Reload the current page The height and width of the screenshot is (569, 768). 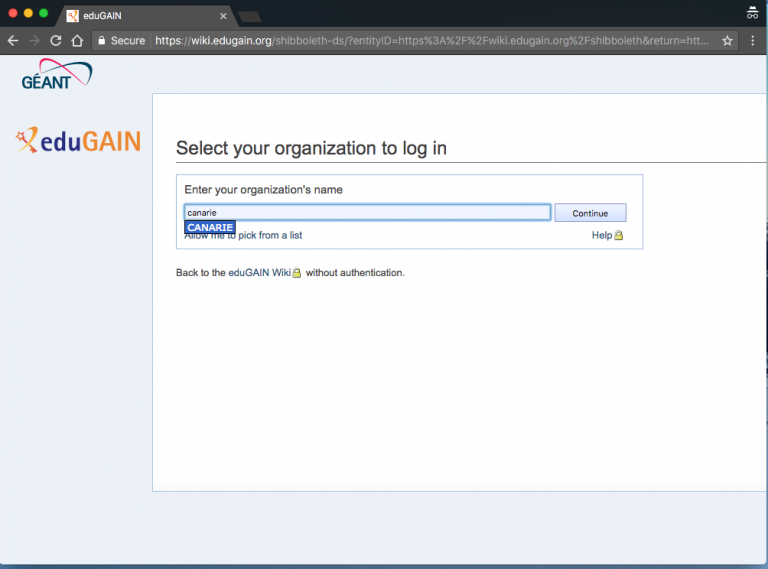pyautogui.click(x=56, y=41)
